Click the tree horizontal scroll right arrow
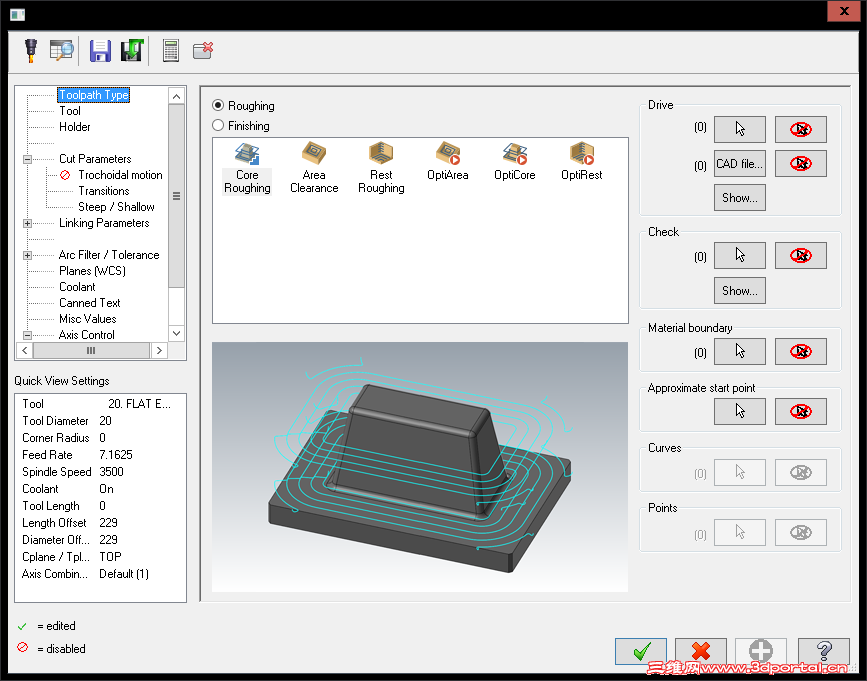The width and height of the screenshot is (867, 681). tap(159, 350)
